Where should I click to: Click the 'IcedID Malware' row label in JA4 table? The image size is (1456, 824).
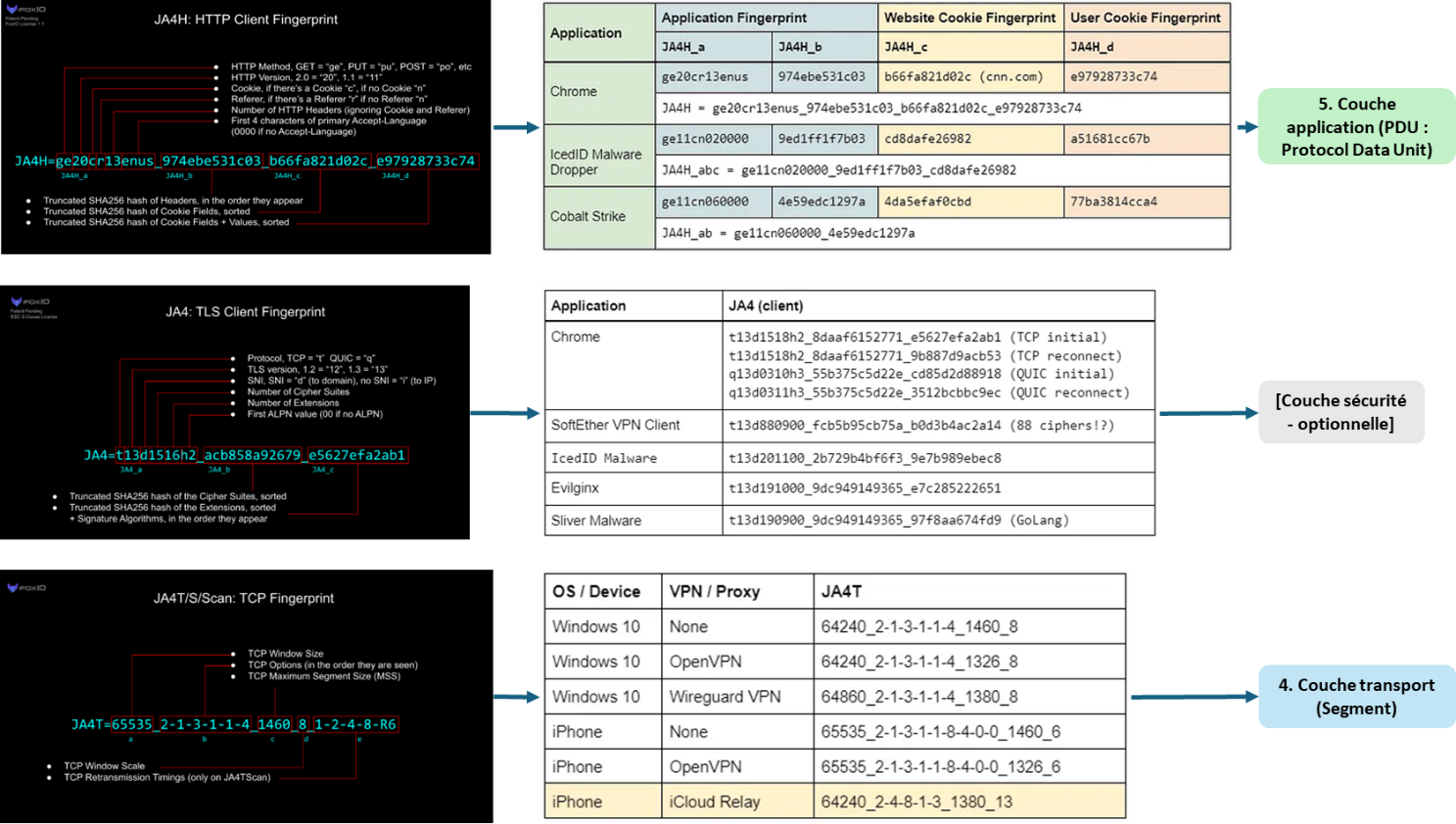coord(603,458)
